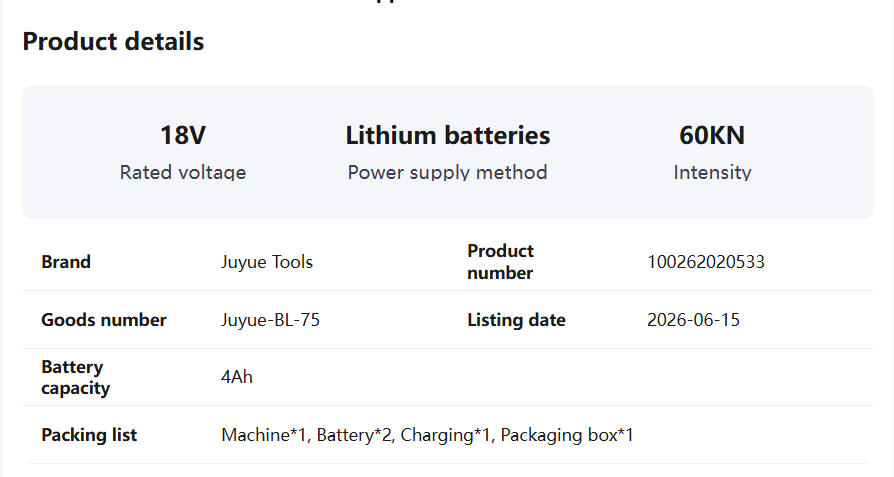Screen dimensions: 894x477
Task: Click the Listing date label
Action: coord(516,320)
